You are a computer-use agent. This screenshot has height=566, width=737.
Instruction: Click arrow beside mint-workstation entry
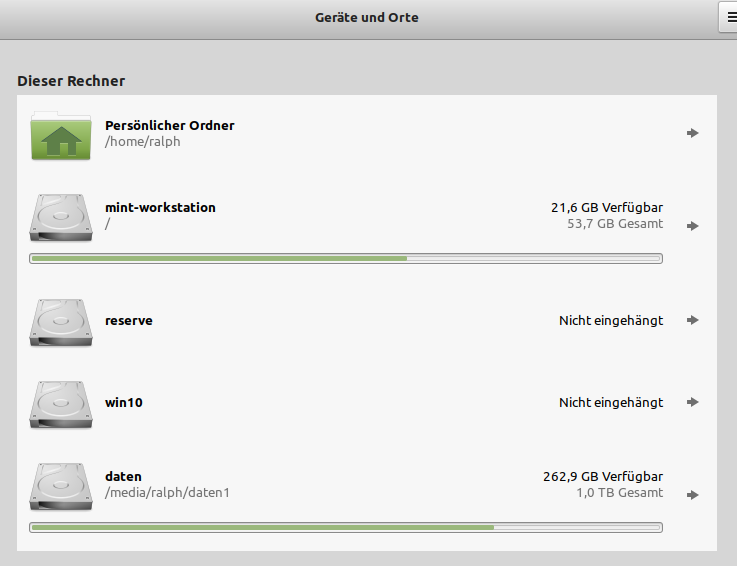tap(692, 226)
